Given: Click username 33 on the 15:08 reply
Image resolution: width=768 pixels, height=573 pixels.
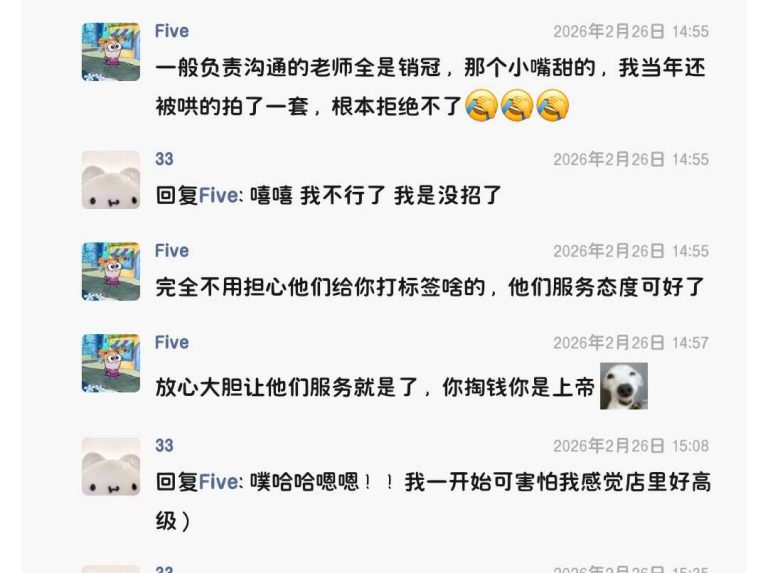Looking at the screenshot, I should tap(164, 446).
